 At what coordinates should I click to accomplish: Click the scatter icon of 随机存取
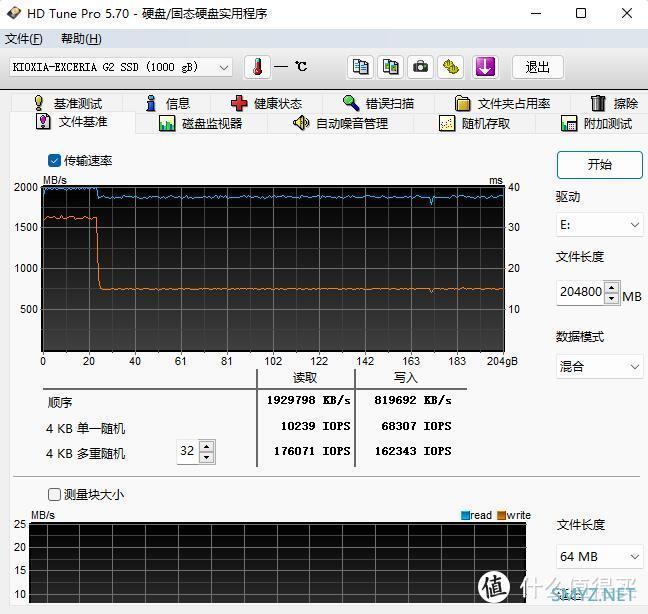(447, 124)
